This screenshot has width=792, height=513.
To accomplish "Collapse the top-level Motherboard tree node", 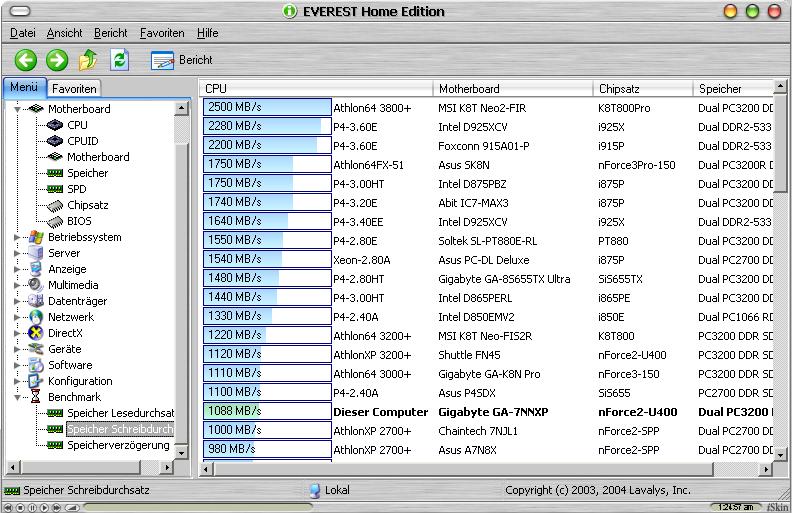I will [18, 109].
